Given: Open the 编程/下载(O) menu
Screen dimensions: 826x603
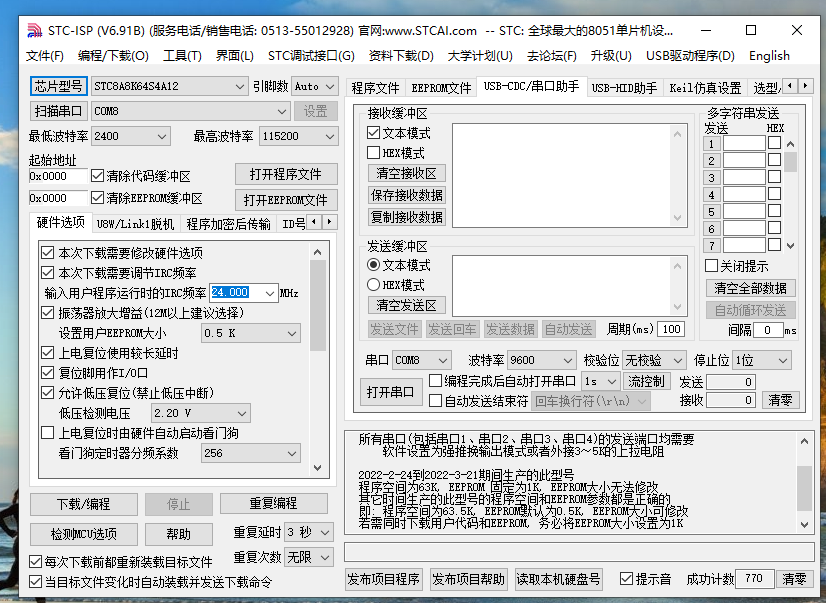Looking at the screenshot, I should [x=113, y=56].
